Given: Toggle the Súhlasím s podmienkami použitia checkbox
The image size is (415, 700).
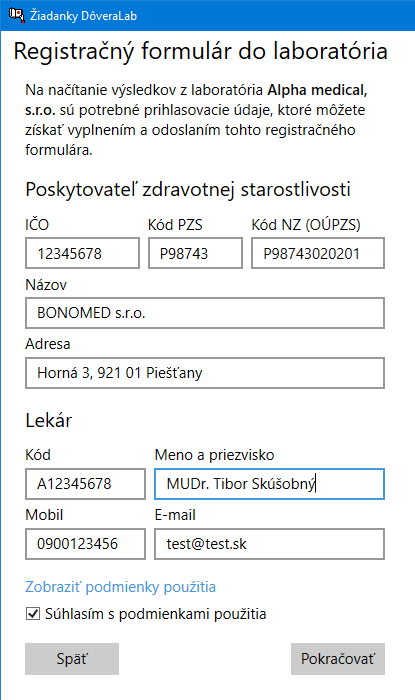Looking at the screenshot, I should tap(33, 614).
